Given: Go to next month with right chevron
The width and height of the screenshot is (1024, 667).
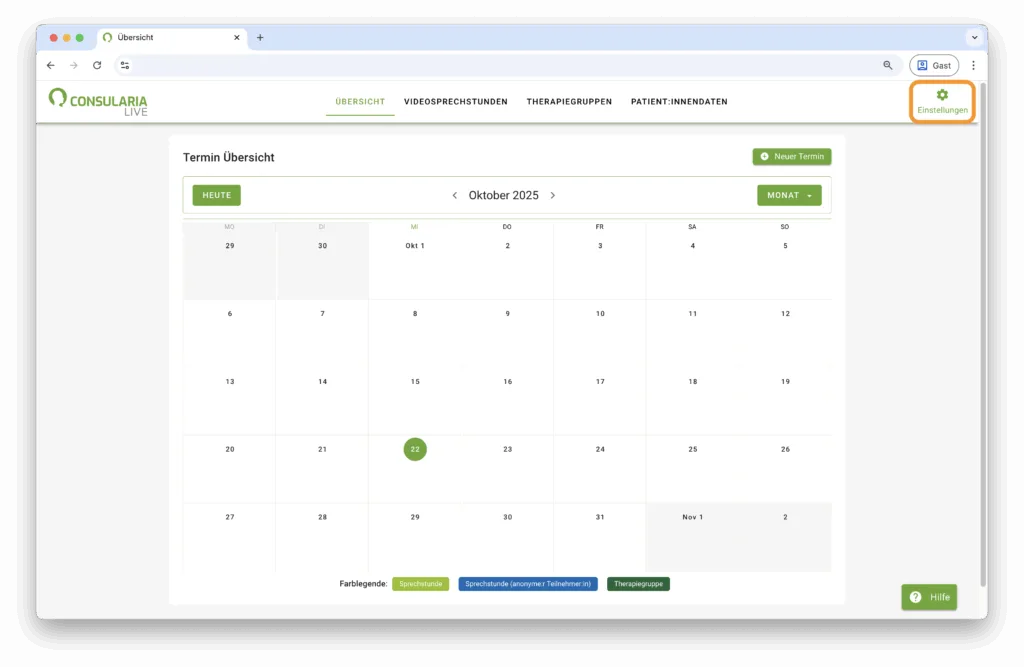Looking at the screenshot, I should click(x=553, y=195).
